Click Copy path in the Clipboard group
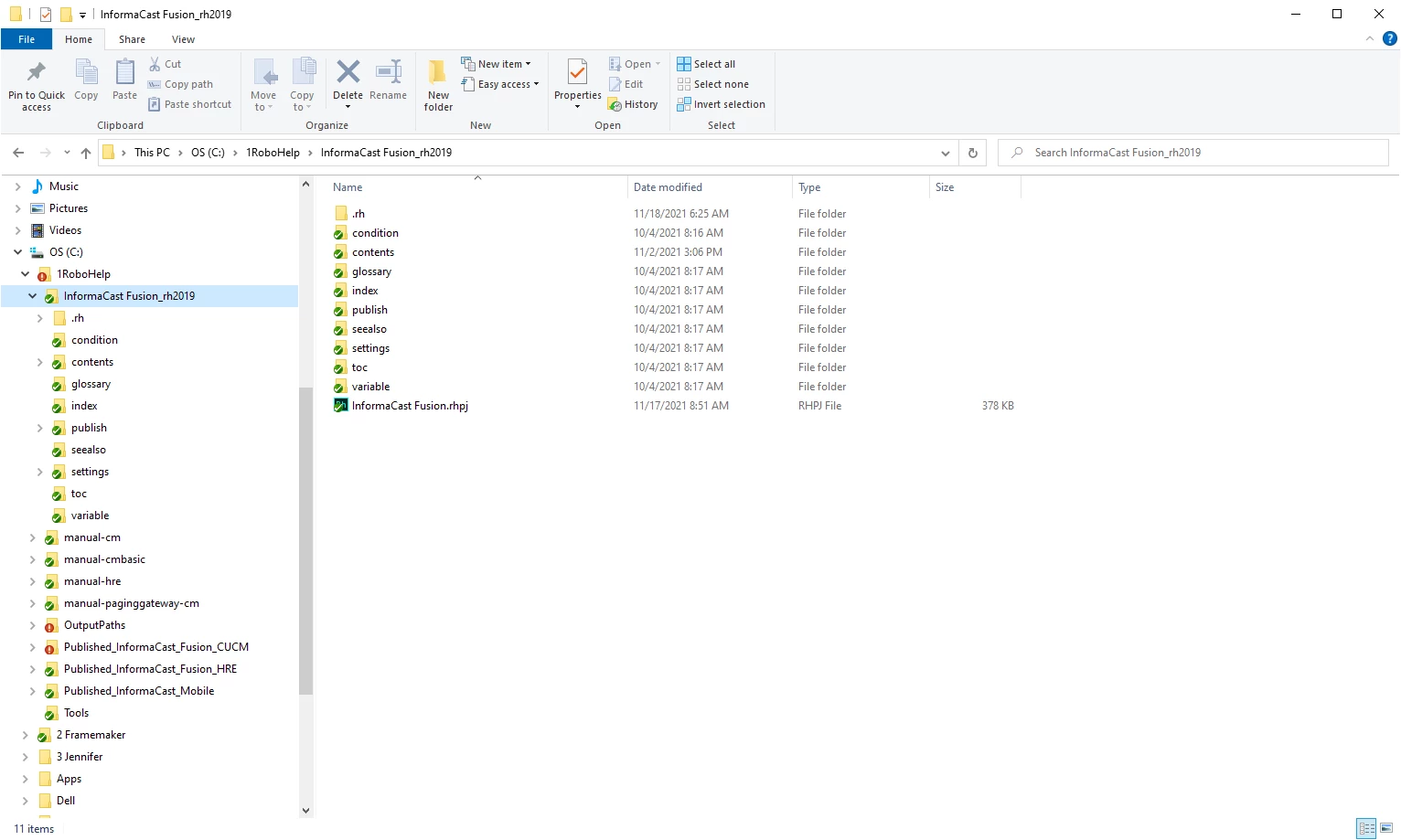Screen dimensions: 1401x840 click(x=181, y=84)
